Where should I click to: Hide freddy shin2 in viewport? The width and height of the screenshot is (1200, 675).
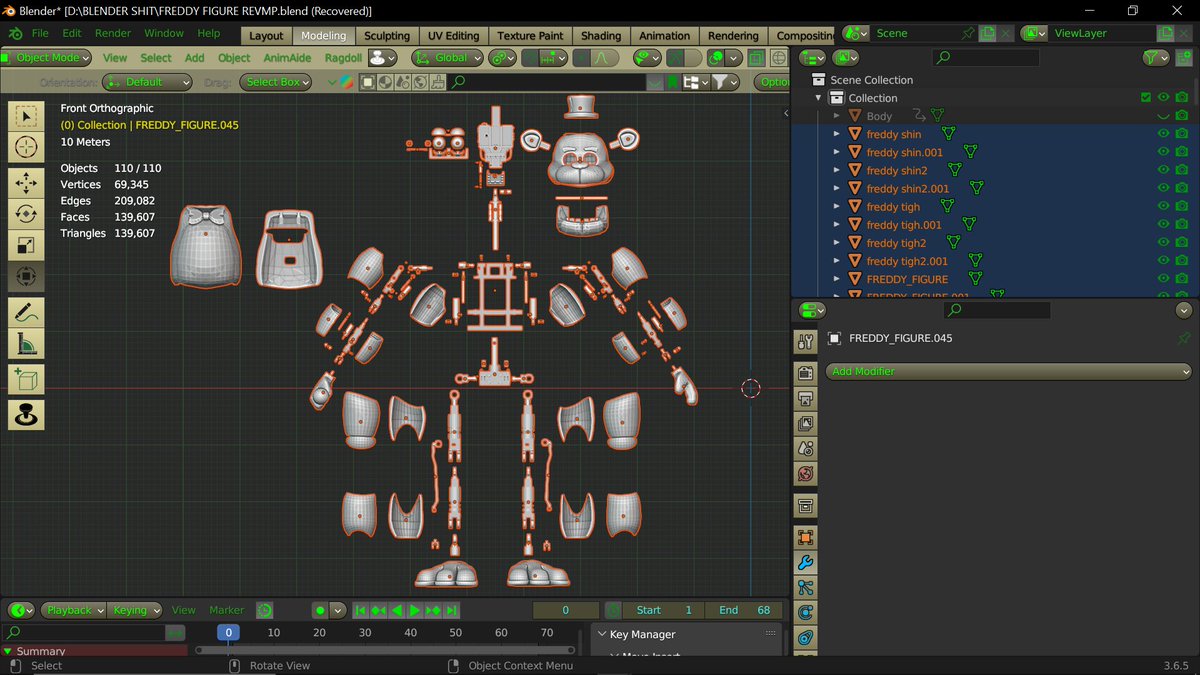1163,170
